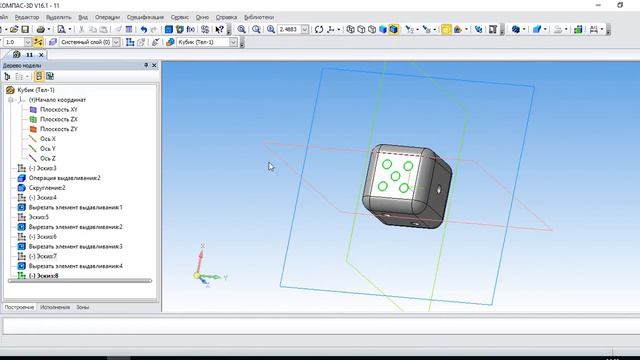Select Плоскость XY in model tree
This screenshot has height=360, width=640.
[58, 109]
